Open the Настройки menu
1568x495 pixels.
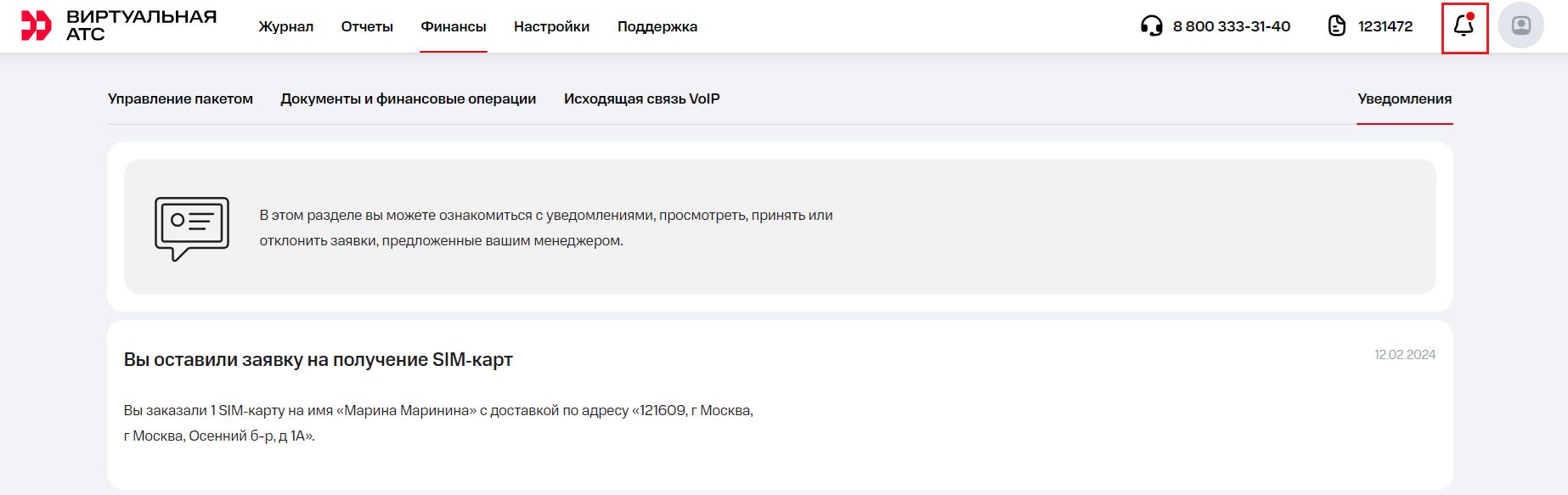[551, 26]
